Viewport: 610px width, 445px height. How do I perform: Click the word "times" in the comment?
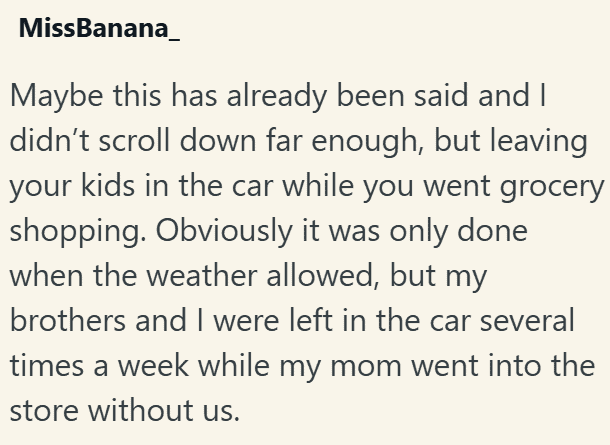(x=47, y=365)
